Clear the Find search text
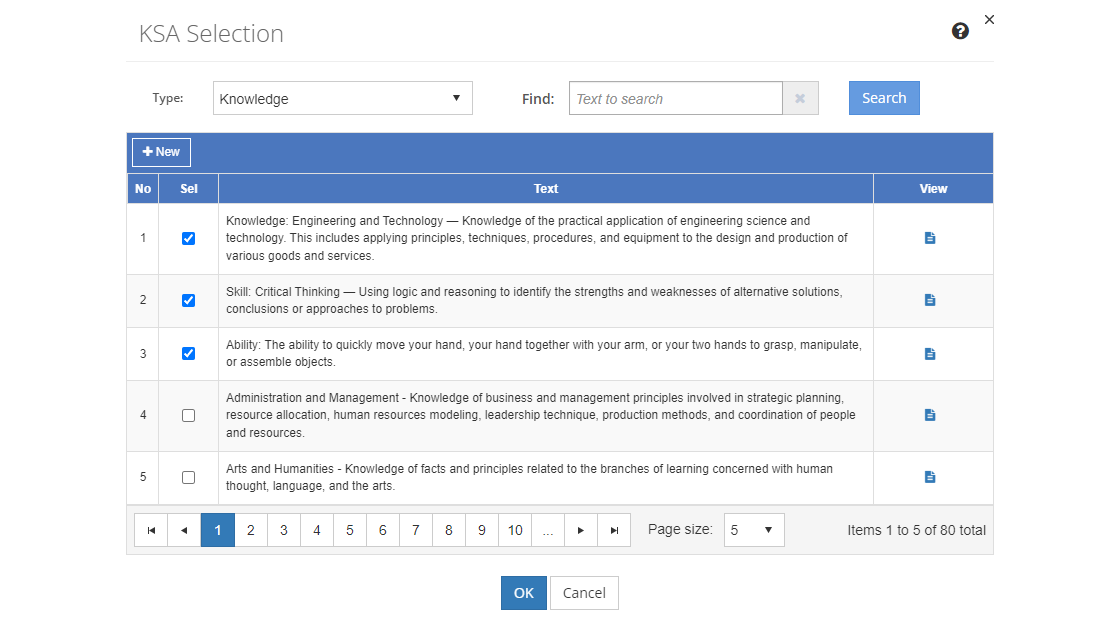 [800, 99]
